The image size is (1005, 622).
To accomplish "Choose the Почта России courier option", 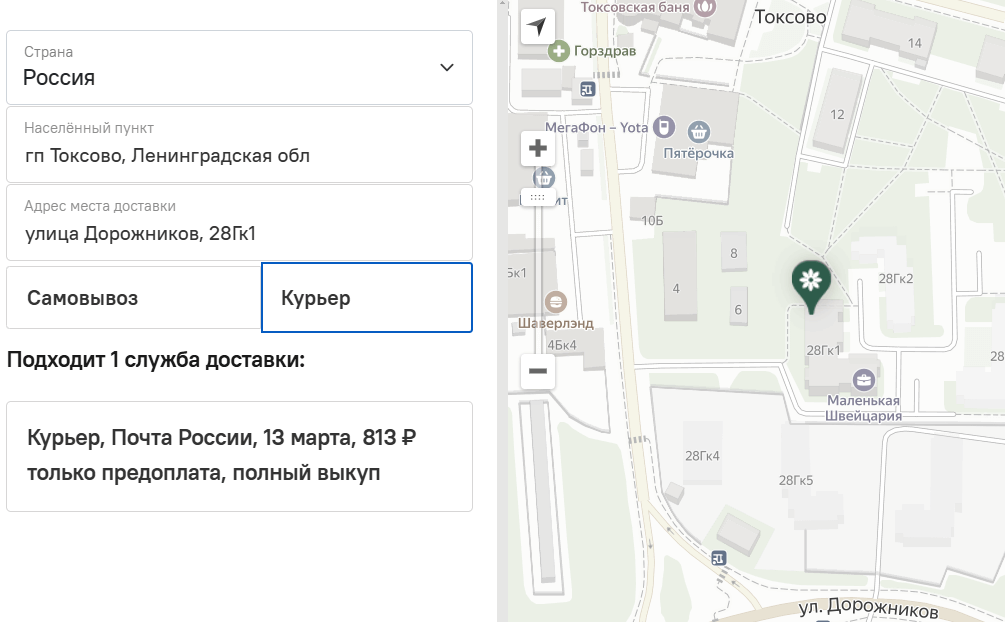I will coord(239,456).
